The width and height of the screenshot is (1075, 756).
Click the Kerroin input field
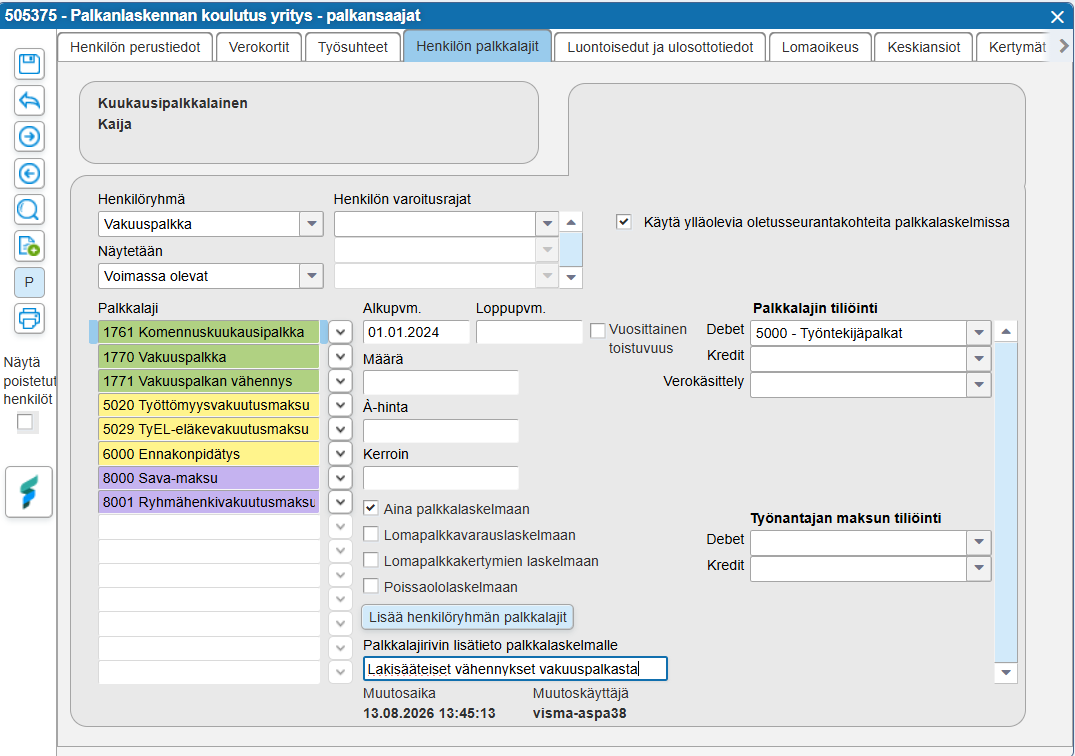(441, 478)
